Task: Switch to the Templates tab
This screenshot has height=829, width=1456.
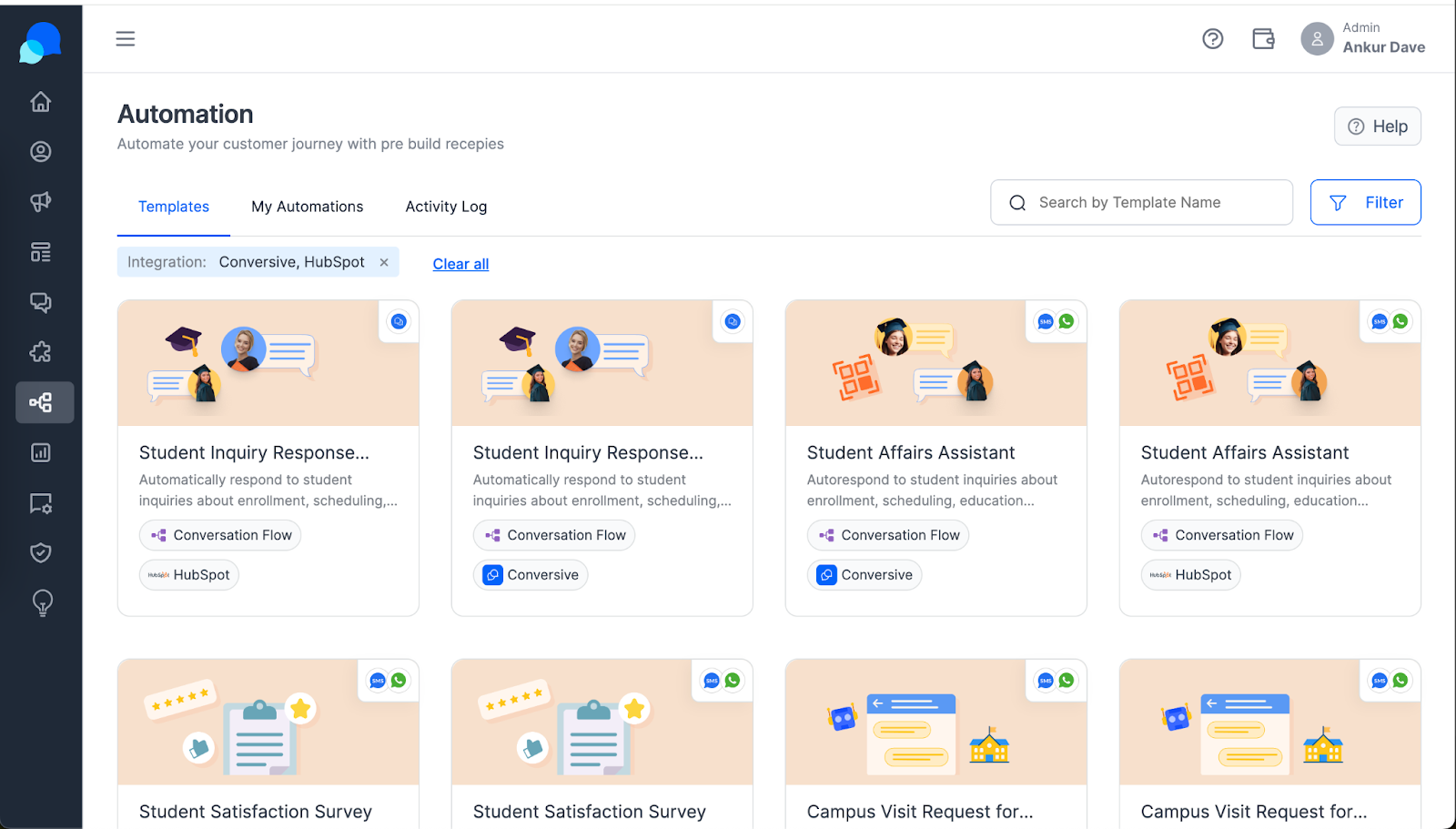Action: pyautogui.click(x=174, y=207)
